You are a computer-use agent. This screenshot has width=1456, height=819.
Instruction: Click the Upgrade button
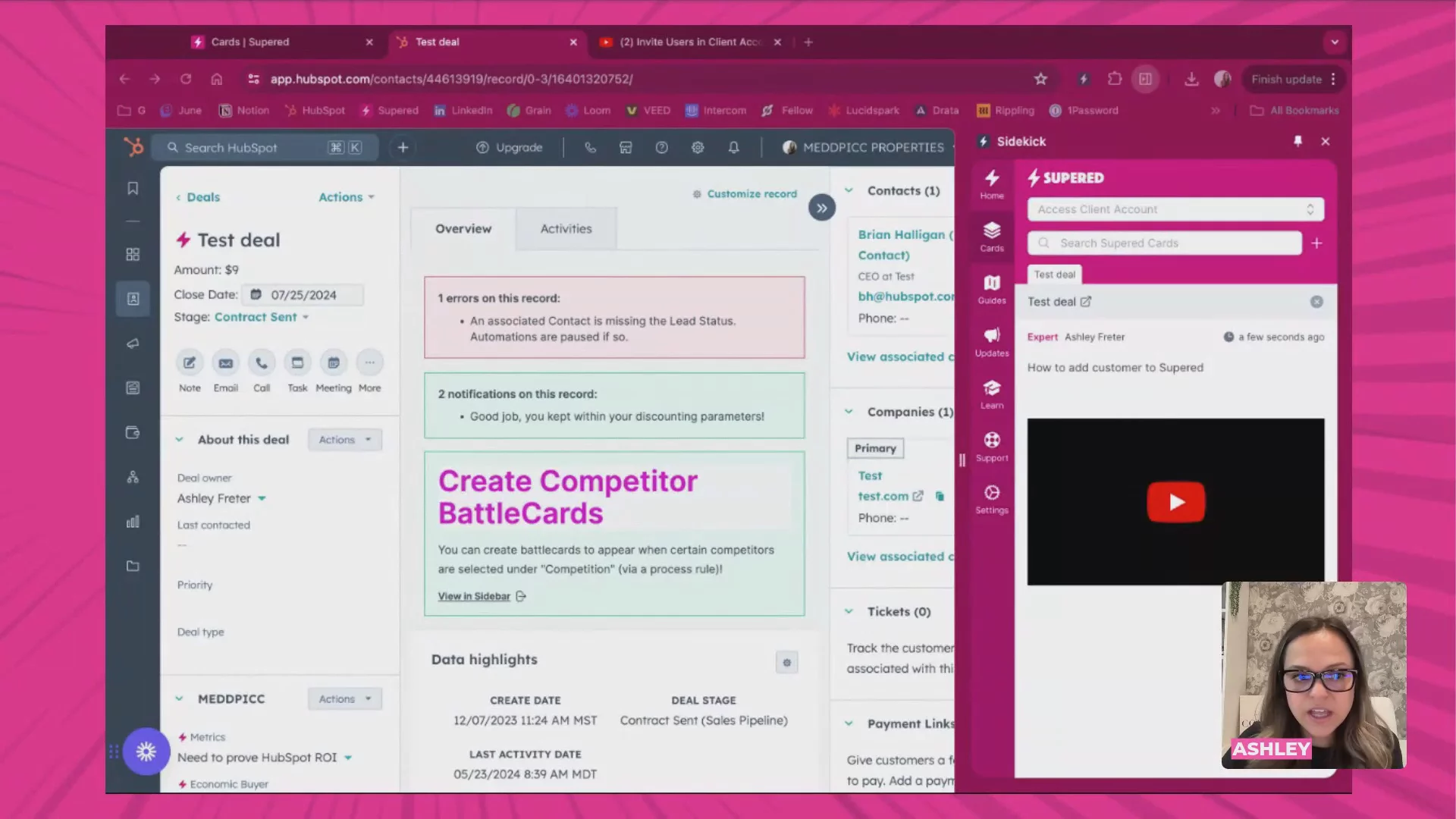pos(509,148)
